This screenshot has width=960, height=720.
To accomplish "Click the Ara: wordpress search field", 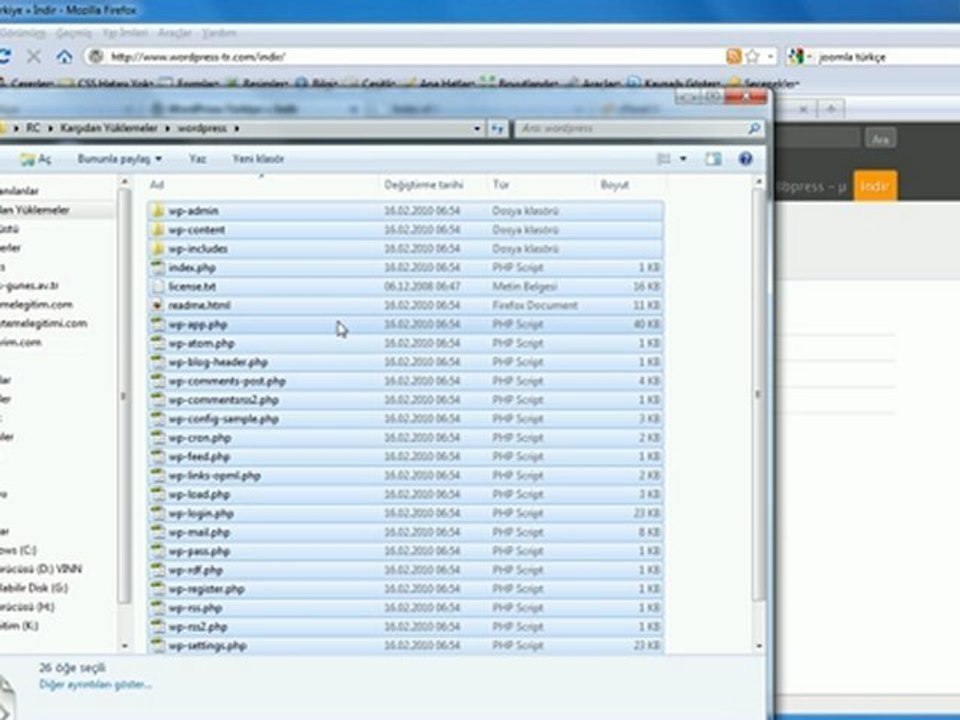I will (631, 129).
